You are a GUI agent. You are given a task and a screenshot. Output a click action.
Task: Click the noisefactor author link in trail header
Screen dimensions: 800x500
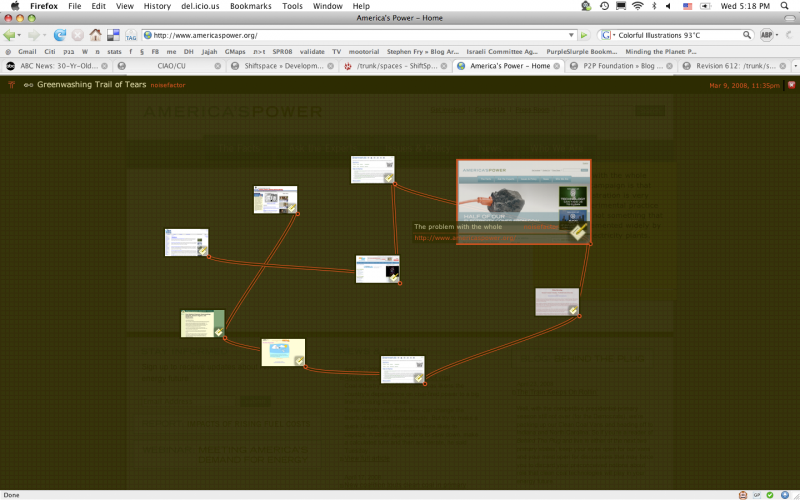click(168, 85)
